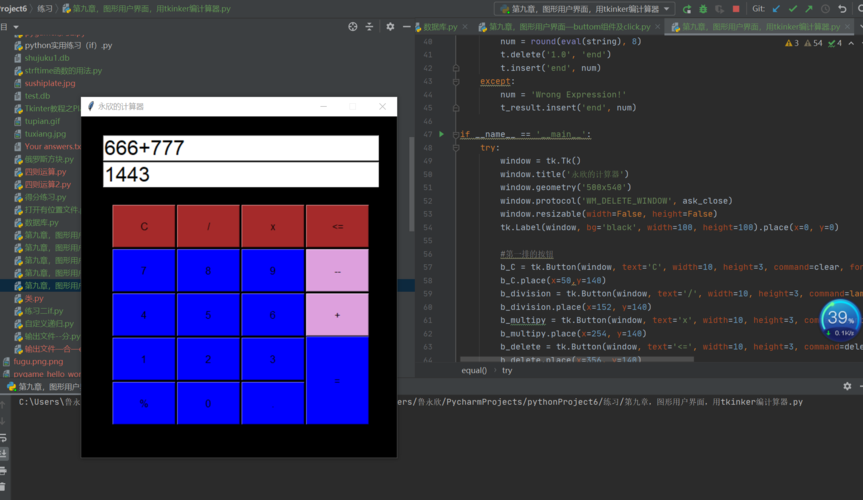Click the 练习 breadcrumb in navigation bar
The image size is (863, 500).
click(45, 9)
